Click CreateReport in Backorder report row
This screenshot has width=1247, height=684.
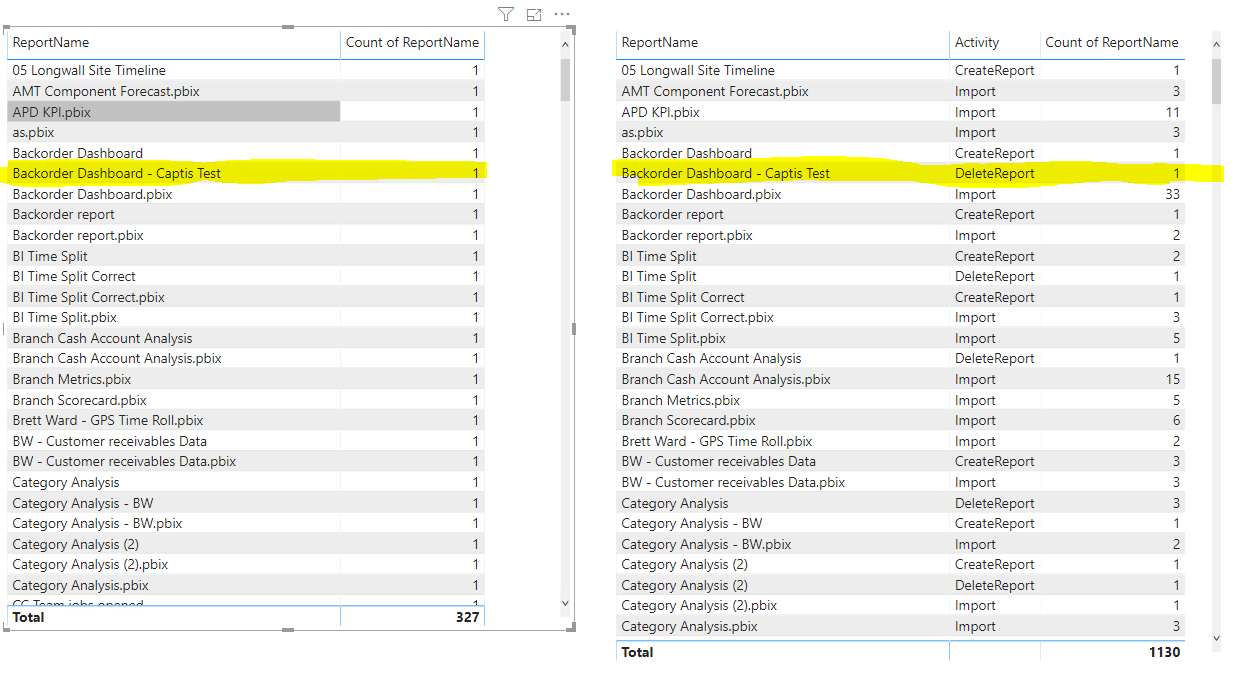[x=995, y=214]
